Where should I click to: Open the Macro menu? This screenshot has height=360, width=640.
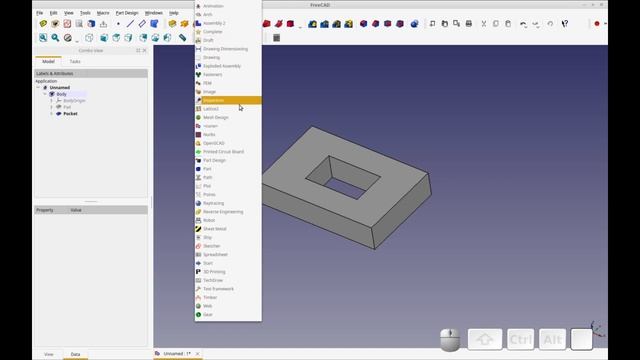[103, 13]
